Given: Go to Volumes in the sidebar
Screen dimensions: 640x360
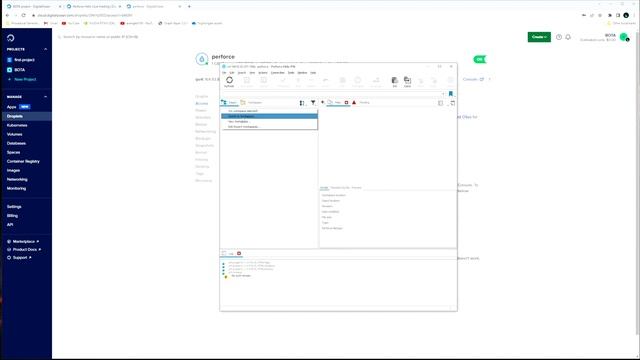Looking at the screenshot, I should point(14,134).
